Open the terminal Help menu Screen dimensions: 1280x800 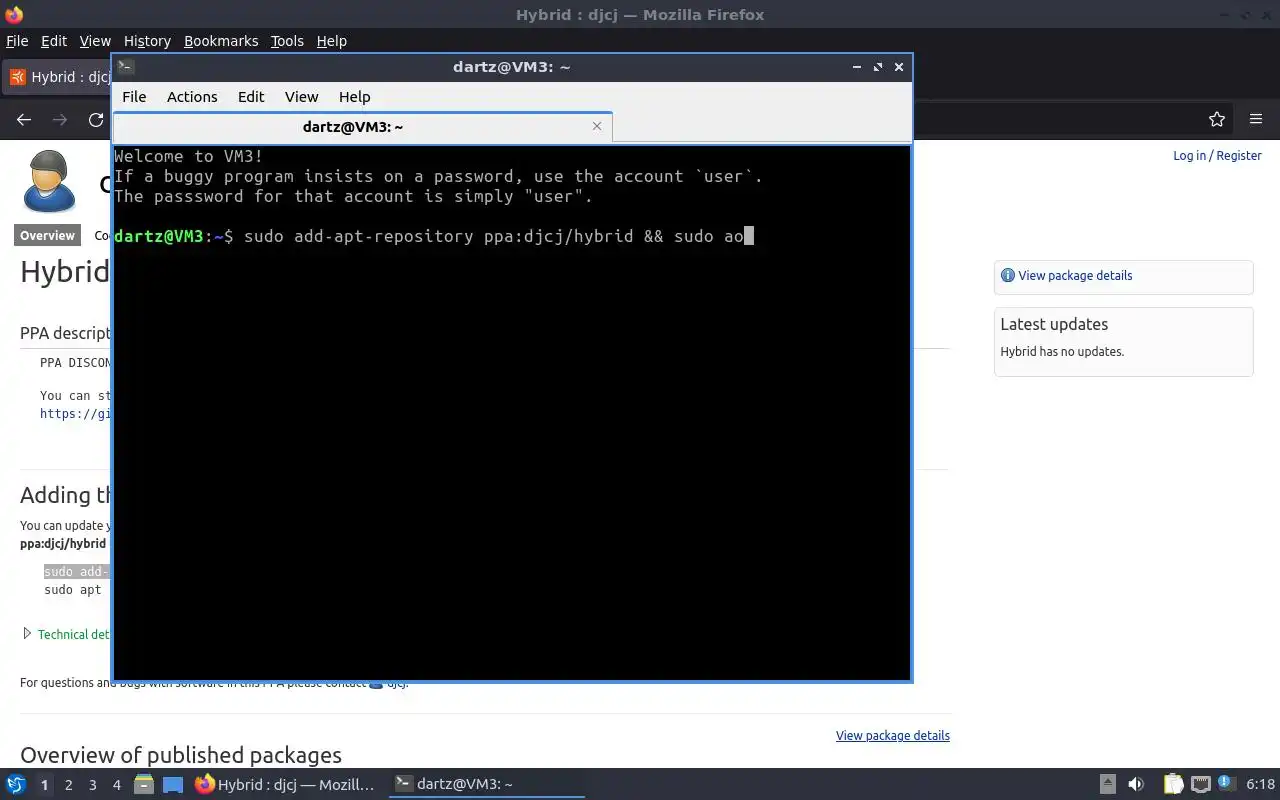click(x=355, y=97)
